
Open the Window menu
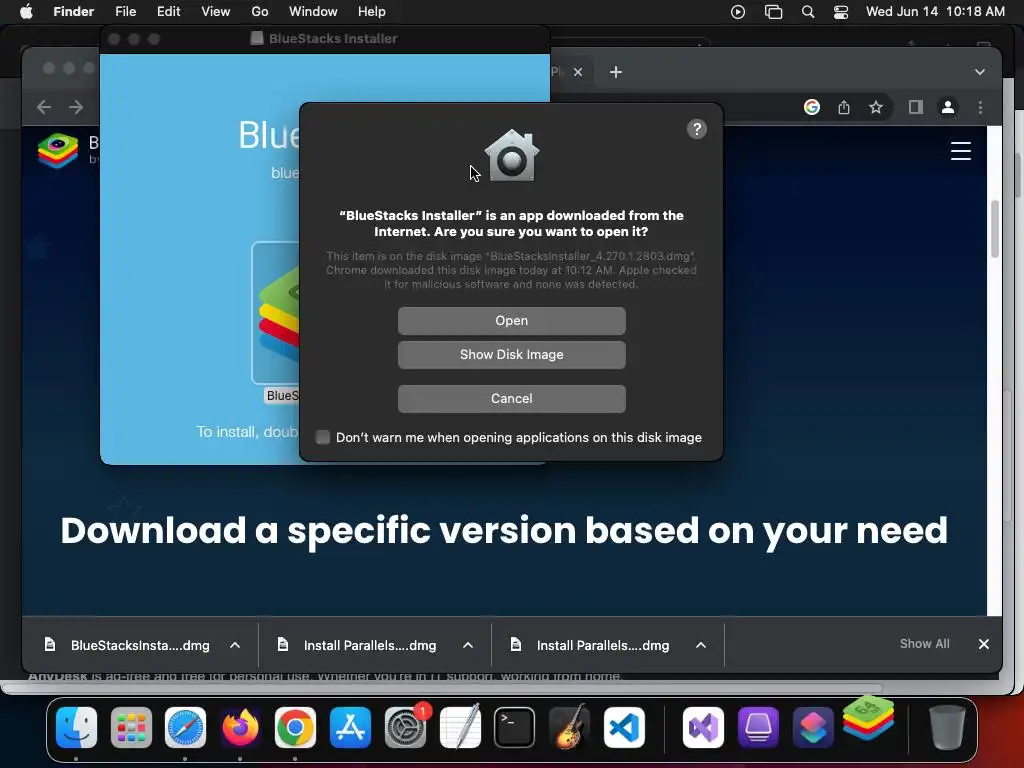coord(313,12)
